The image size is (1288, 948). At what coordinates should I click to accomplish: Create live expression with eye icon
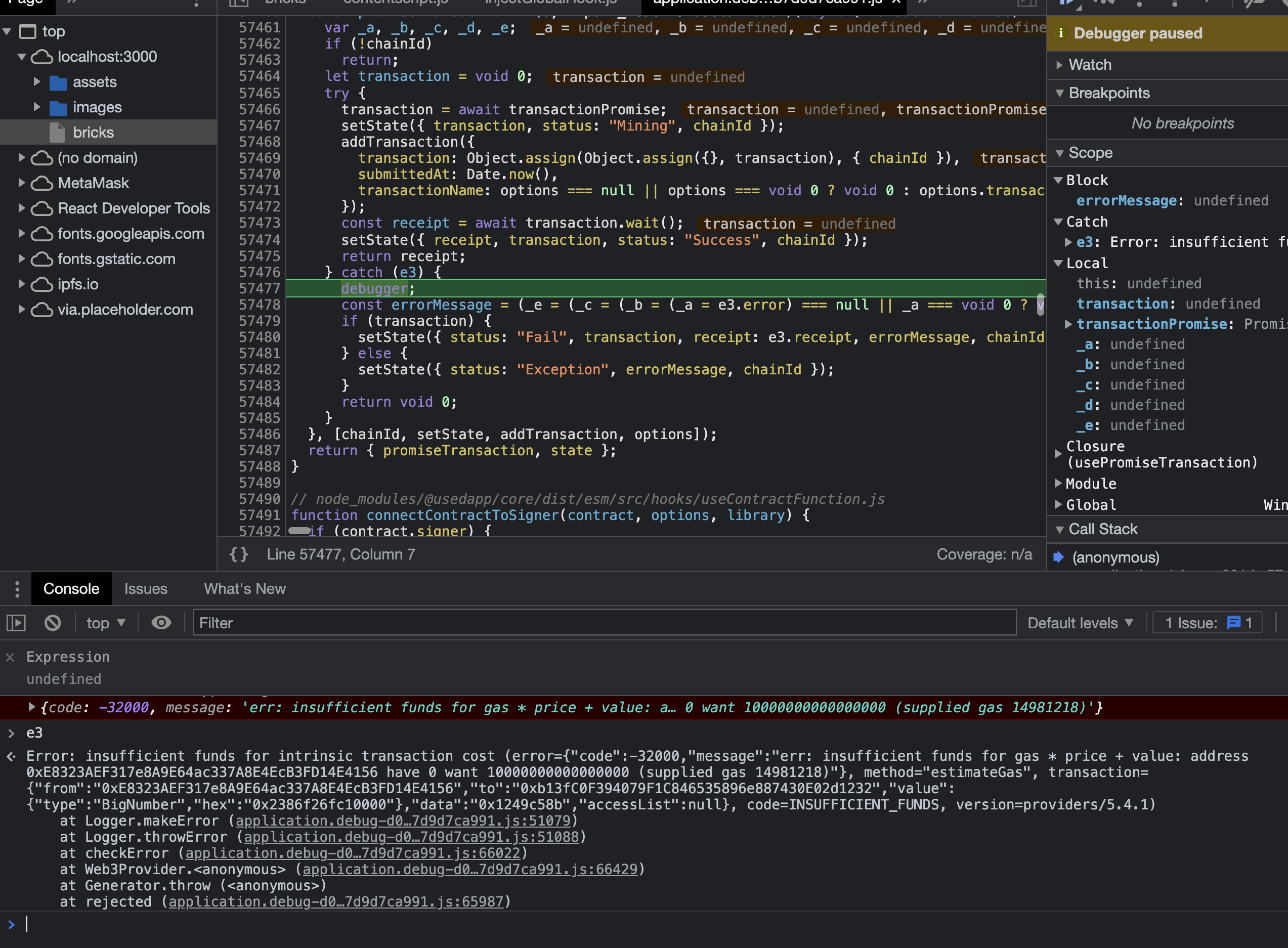161,623
